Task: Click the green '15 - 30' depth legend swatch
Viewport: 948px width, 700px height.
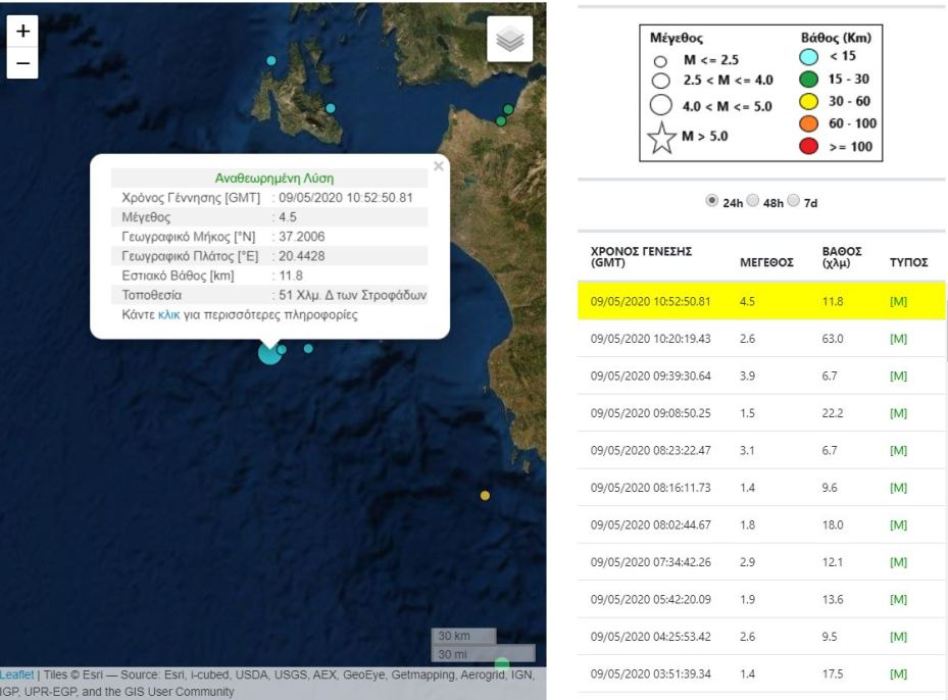Action: point(809,79)
